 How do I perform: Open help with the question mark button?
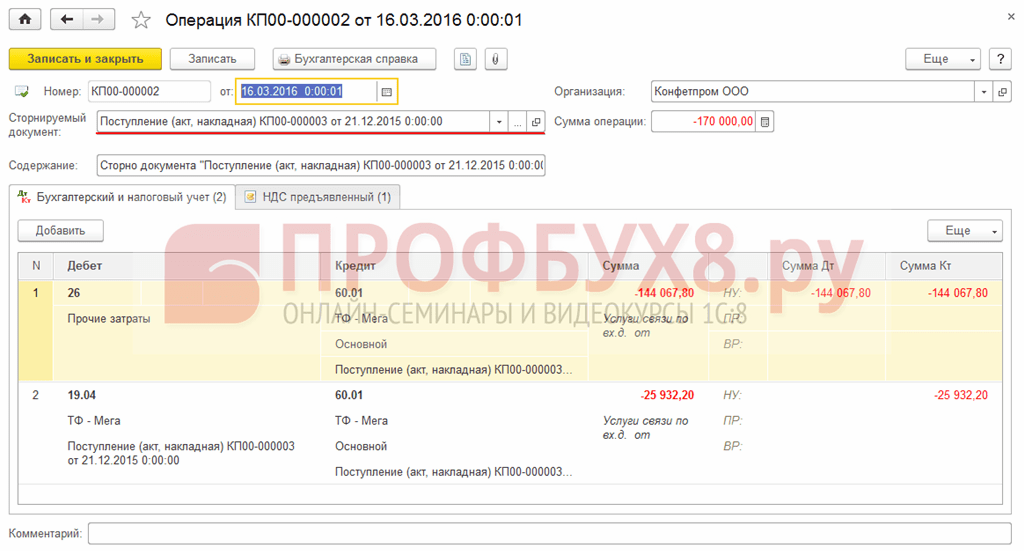pos(1000,59)
